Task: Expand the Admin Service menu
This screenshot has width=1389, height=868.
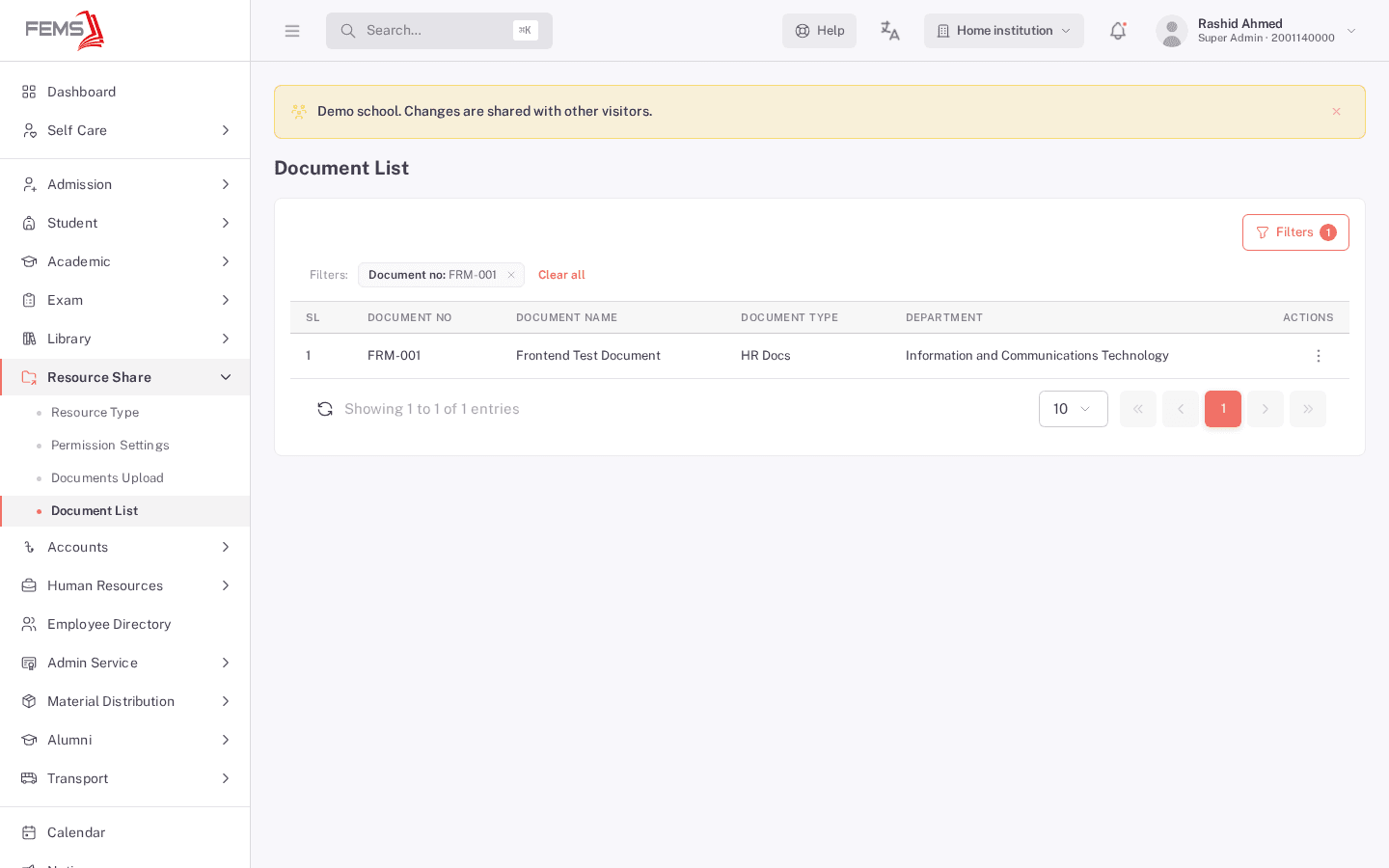Action: [x=125, y=663]
